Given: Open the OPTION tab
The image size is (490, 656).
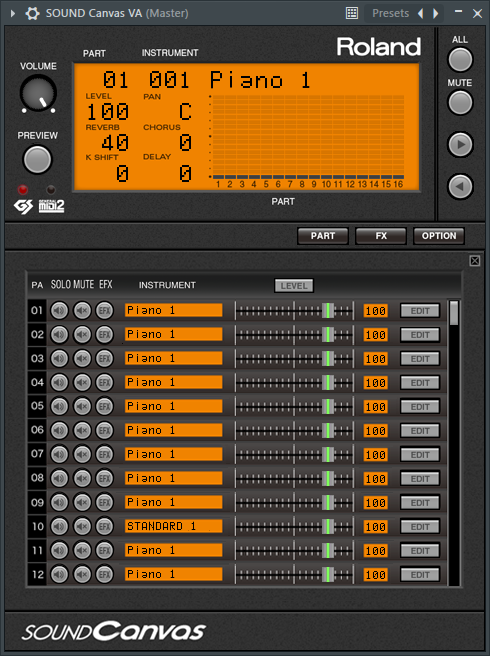Looking at the screenshot, I should tap(439, 236).
